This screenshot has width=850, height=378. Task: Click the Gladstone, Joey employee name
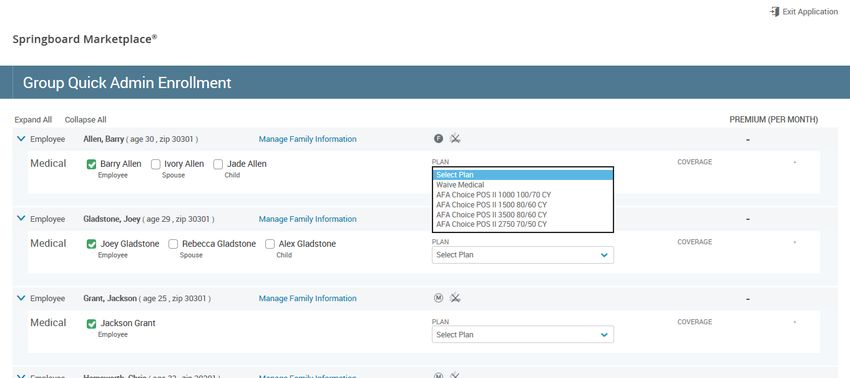[x=112, y=219]
